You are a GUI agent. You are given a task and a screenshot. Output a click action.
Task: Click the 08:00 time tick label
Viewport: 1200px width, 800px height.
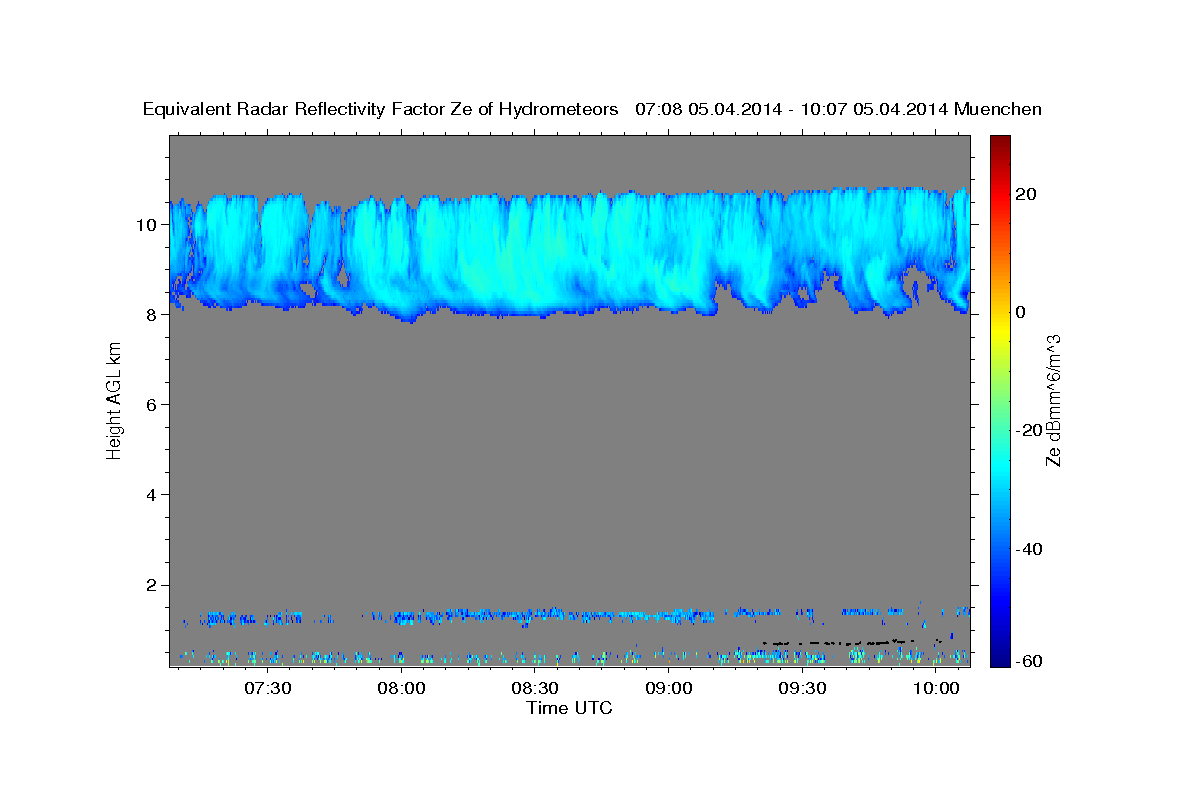pos(402,689)
